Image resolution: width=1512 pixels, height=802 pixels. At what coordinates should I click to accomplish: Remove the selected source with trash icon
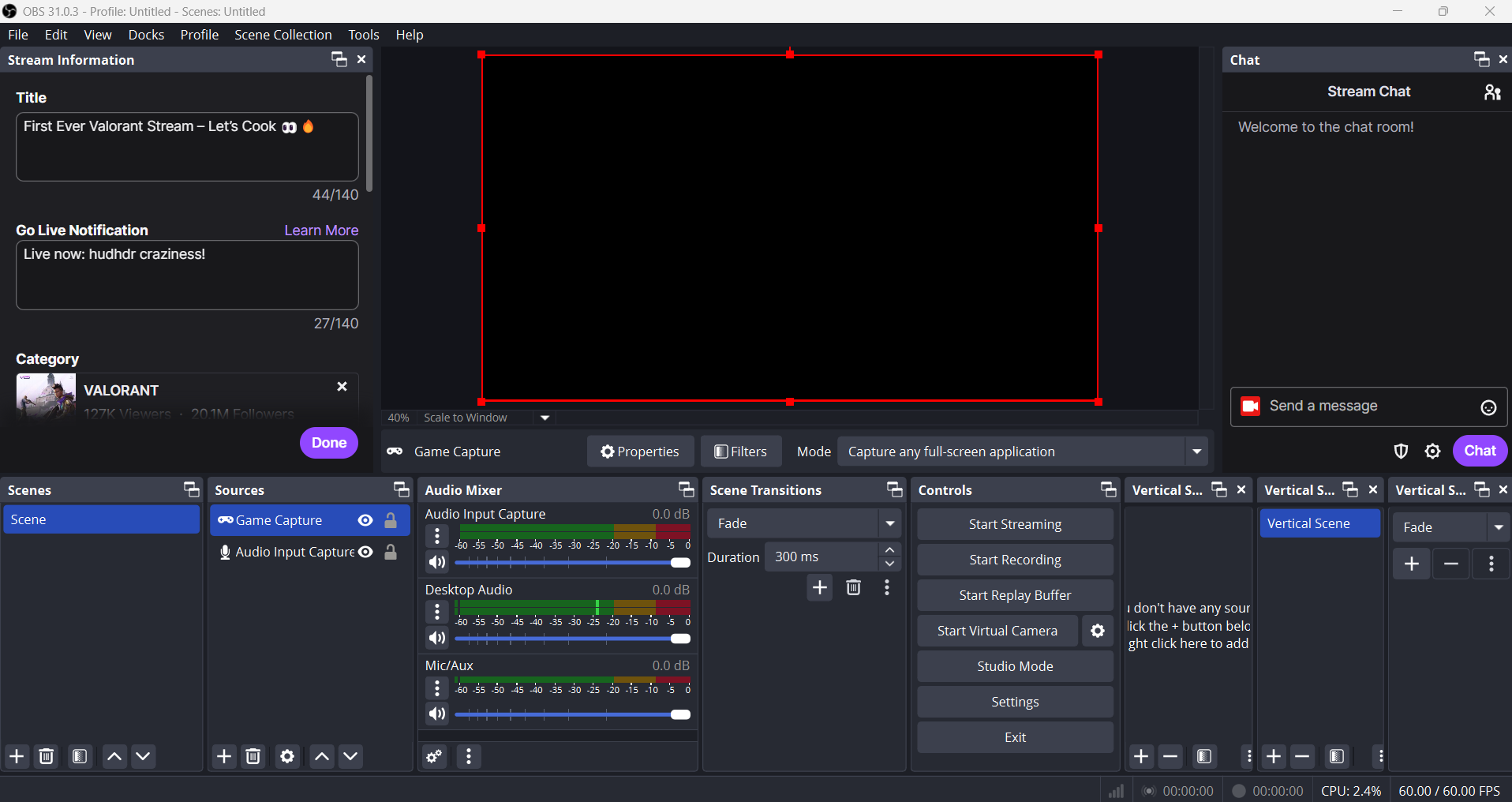coord(253,757)
